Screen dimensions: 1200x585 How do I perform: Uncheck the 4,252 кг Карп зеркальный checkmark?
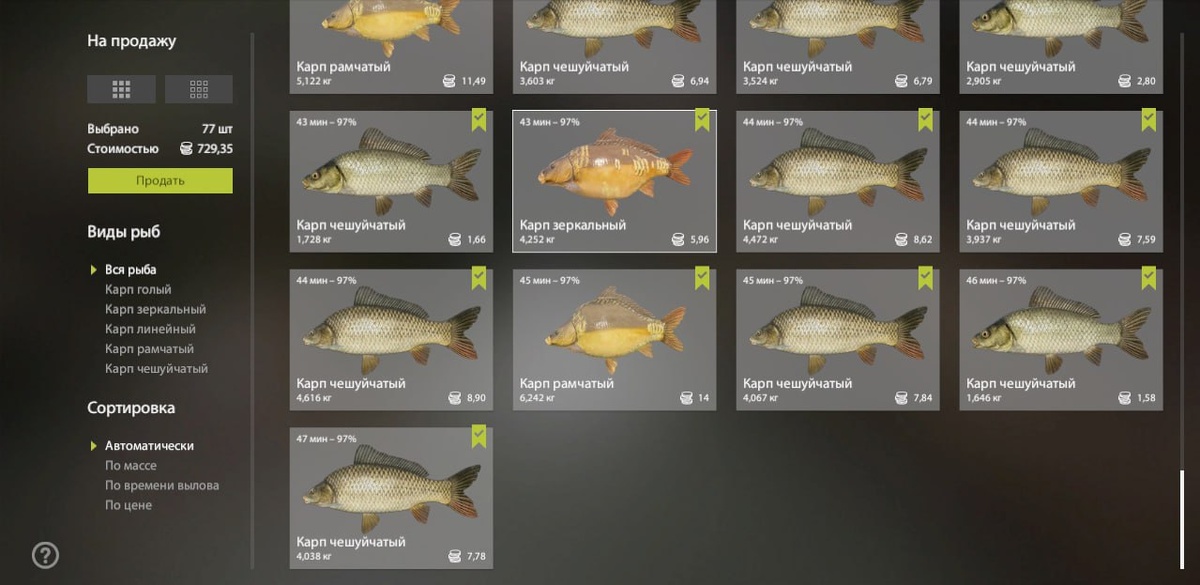702,119
